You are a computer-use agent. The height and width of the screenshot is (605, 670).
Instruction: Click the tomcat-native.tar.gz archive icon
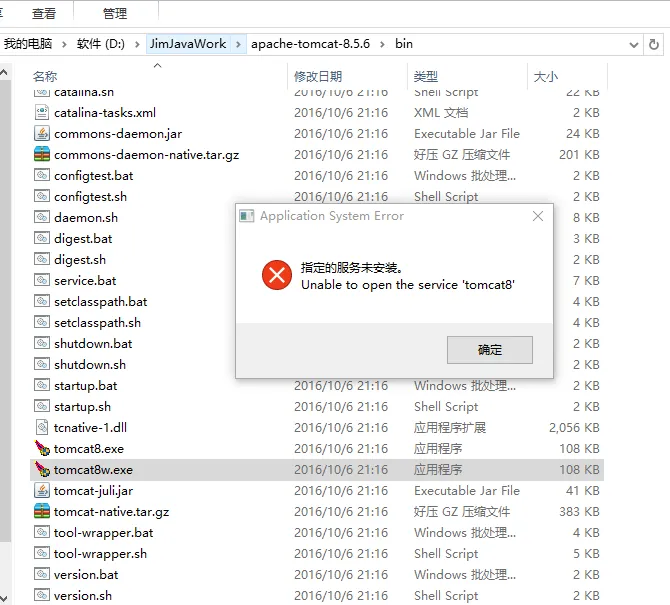[x=41, y=511]
